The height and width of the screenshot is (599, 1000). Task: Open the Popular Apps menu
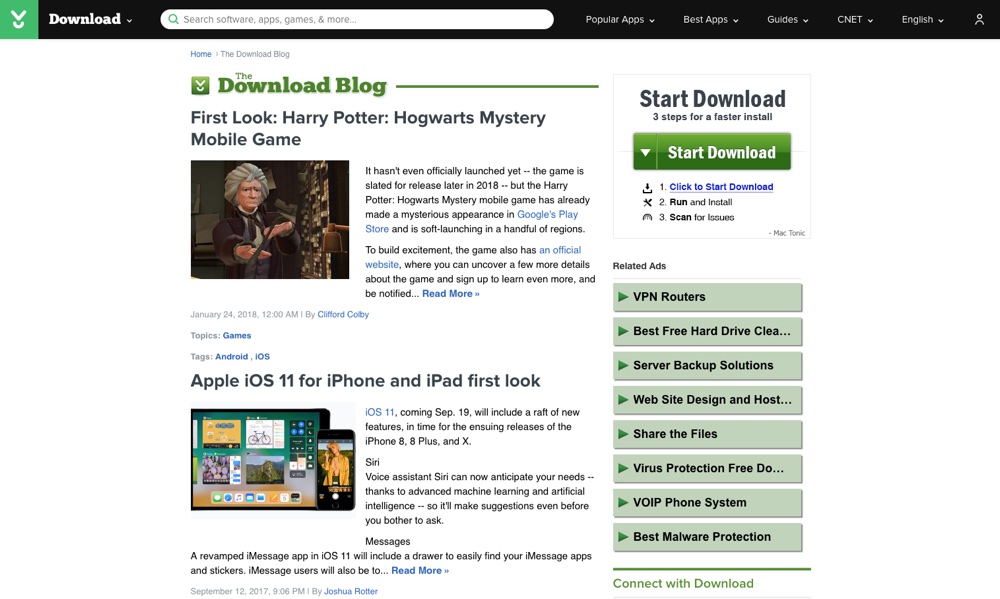tap(620, 20)
